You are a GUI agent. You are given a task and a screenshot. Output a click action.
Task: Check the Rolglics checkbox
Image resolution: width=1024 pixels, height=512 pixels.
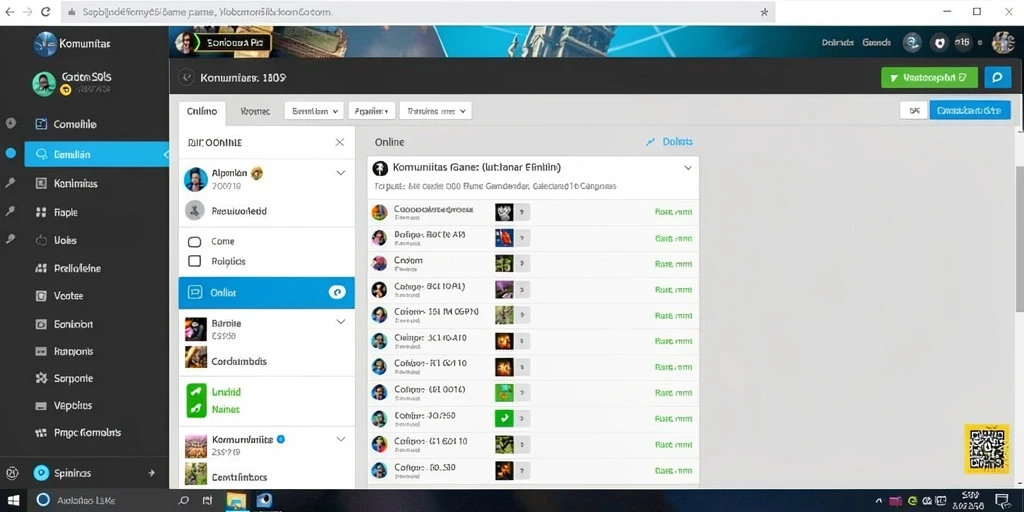[194, 261]
